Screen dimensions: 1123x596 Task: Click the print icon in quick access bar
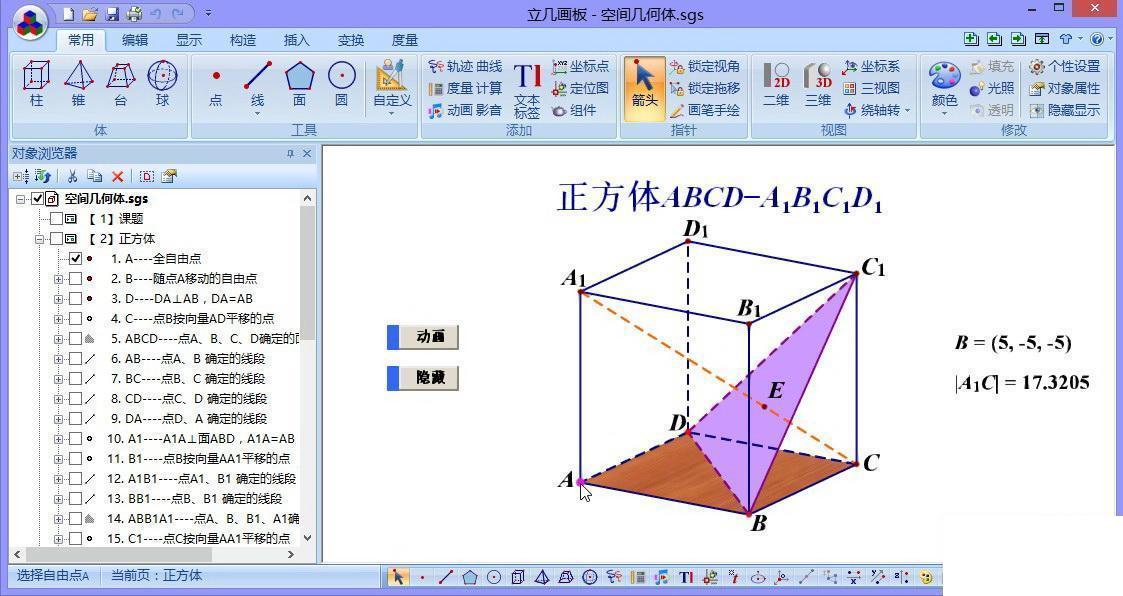coord(135,14)
